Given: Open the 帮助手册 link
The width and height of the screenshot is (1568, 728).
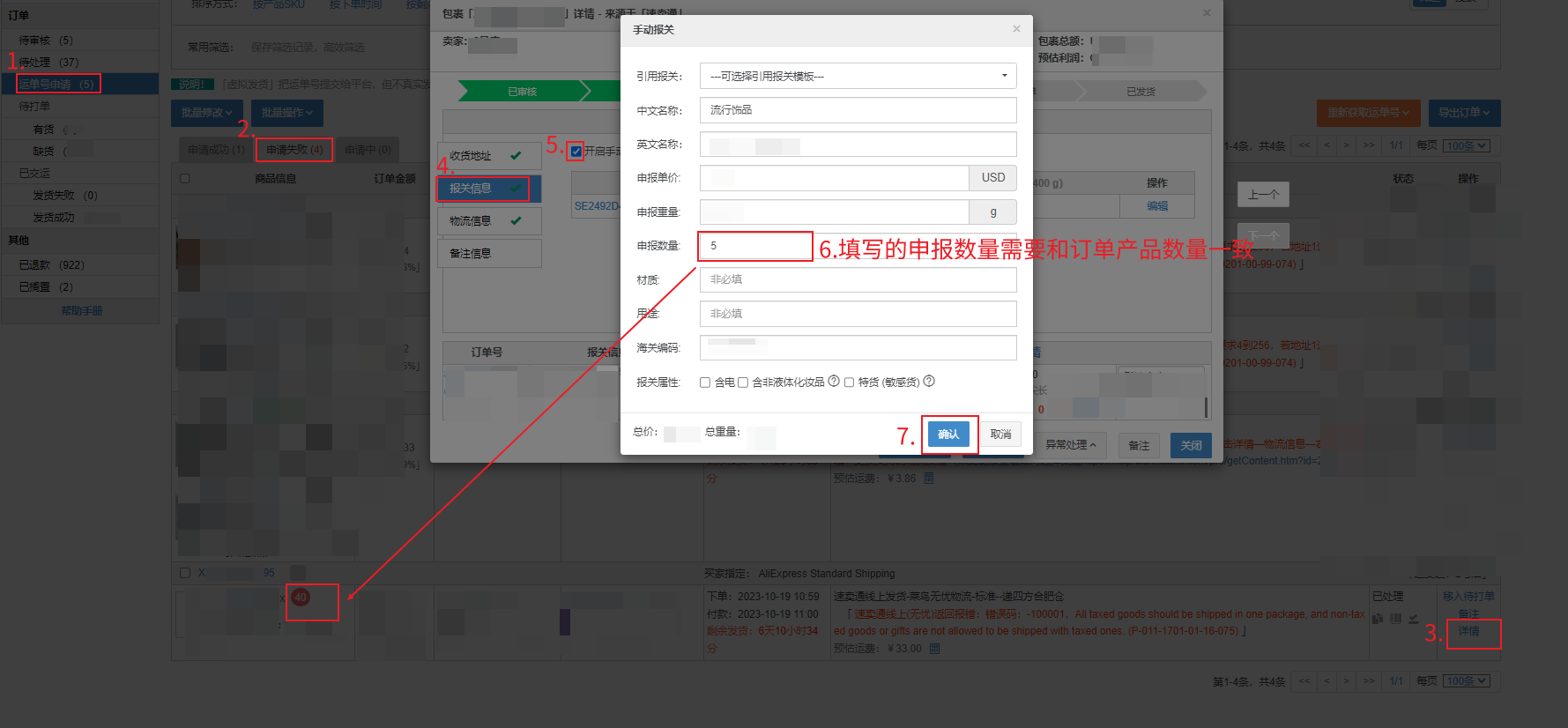Looking at the screenshot, I should 82,311.
